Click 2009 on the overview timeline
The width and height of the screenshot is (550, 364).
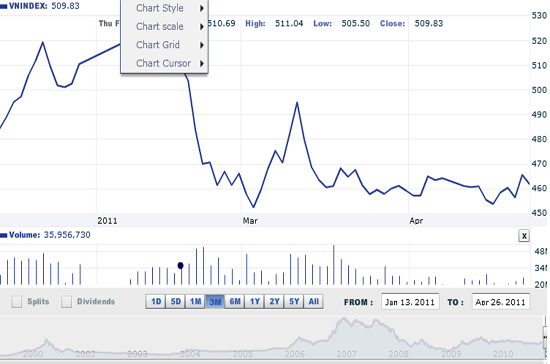451,354
